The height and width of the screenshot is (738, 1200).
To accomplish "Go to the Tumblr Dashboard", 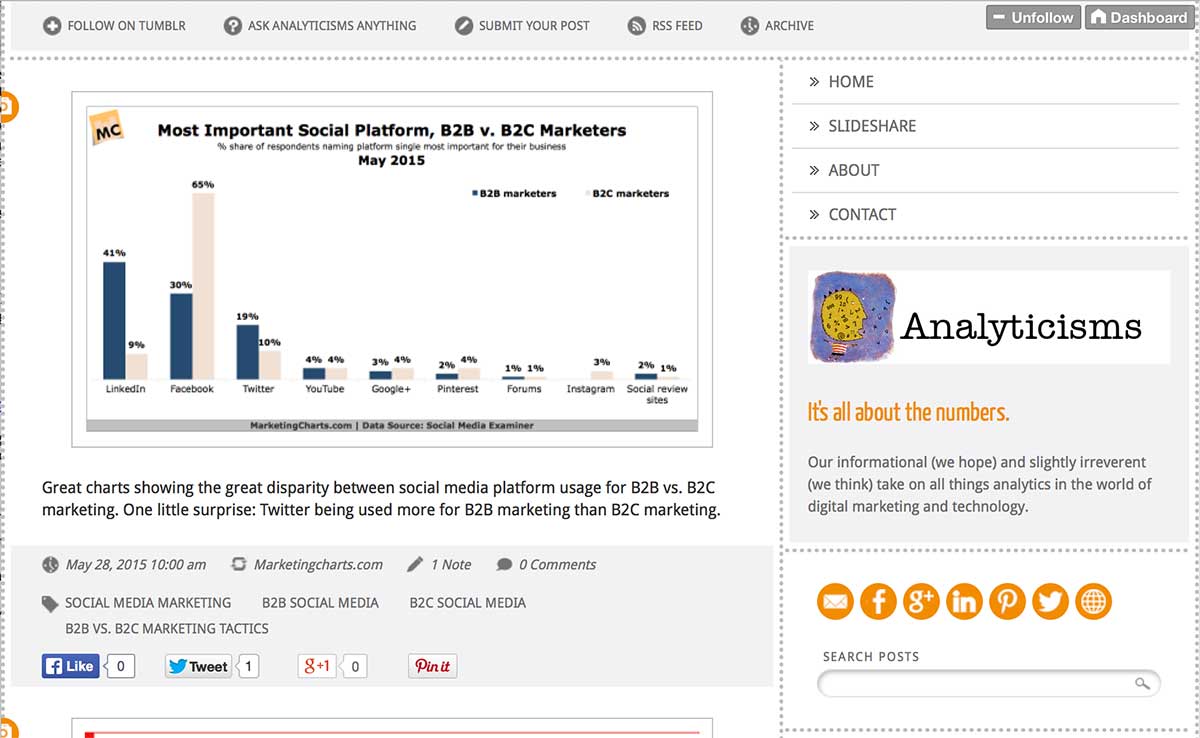I will click(1139, 17).
